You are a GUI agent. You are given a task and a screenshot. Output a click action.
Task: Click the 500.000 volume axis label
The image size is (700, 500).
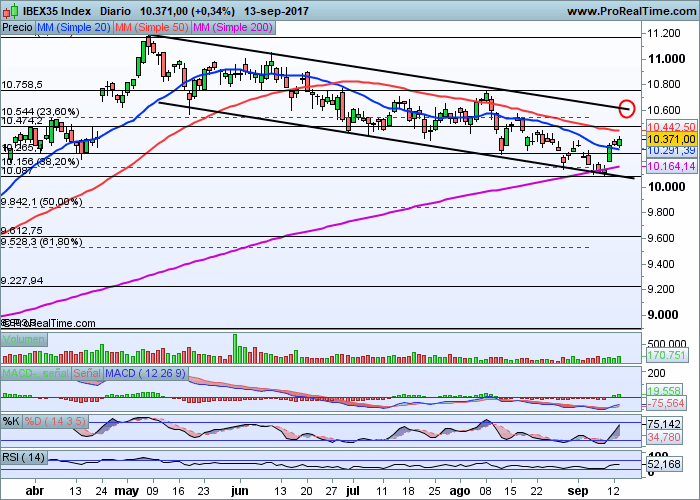(x=666, y=344)
